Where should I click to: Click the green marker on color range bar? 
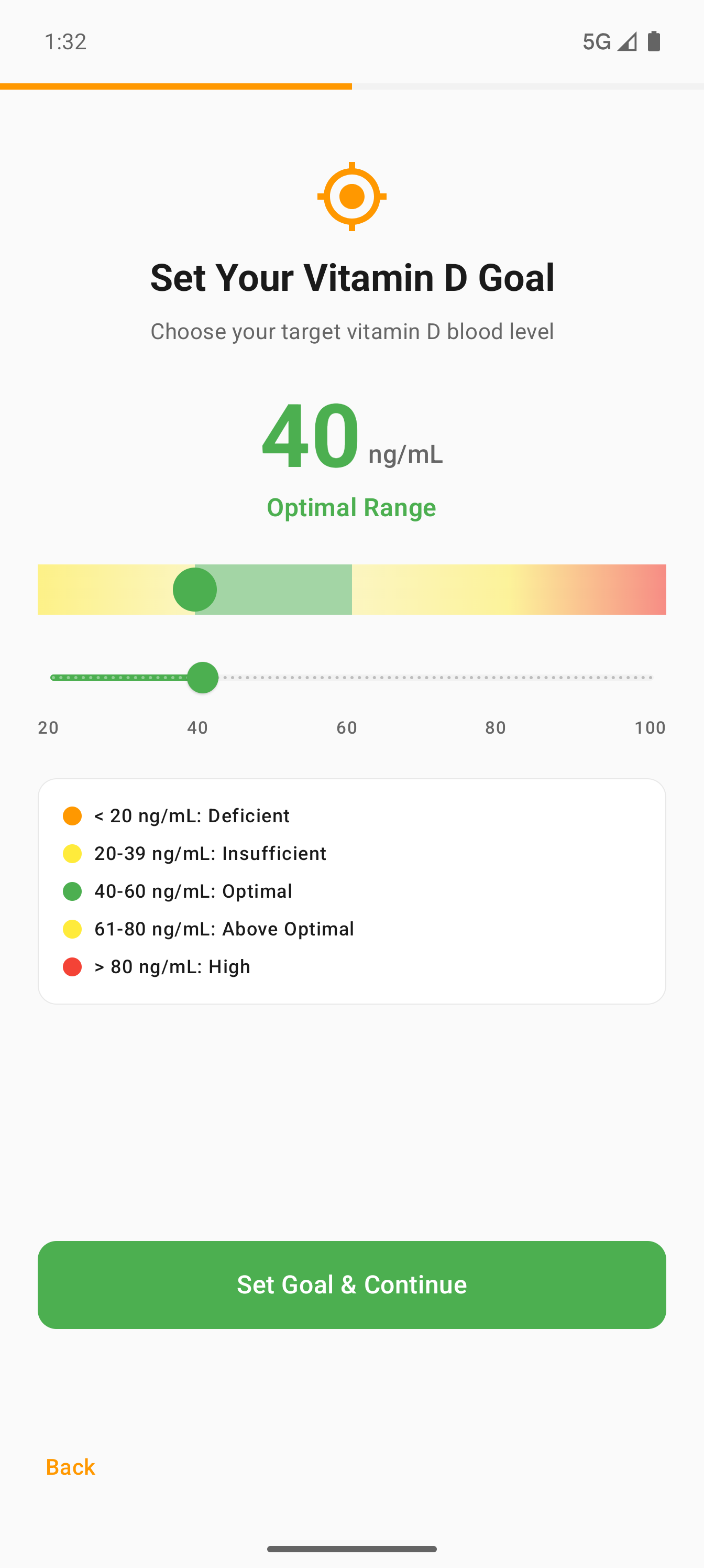tap(195, 589)
